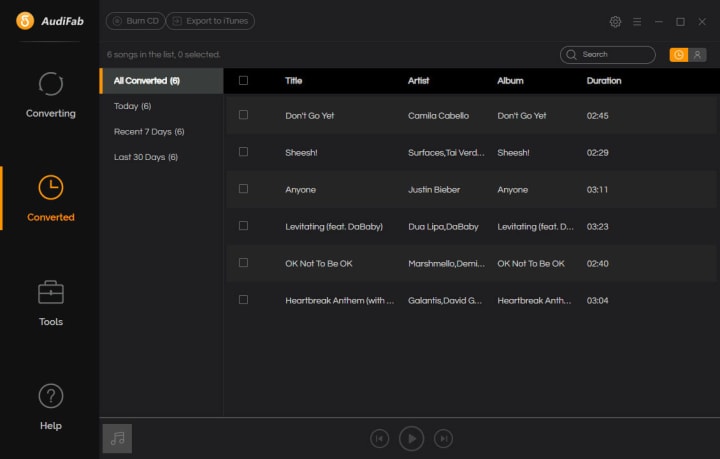
Task: Click into the Search field
Action: [x=608, y=55]
